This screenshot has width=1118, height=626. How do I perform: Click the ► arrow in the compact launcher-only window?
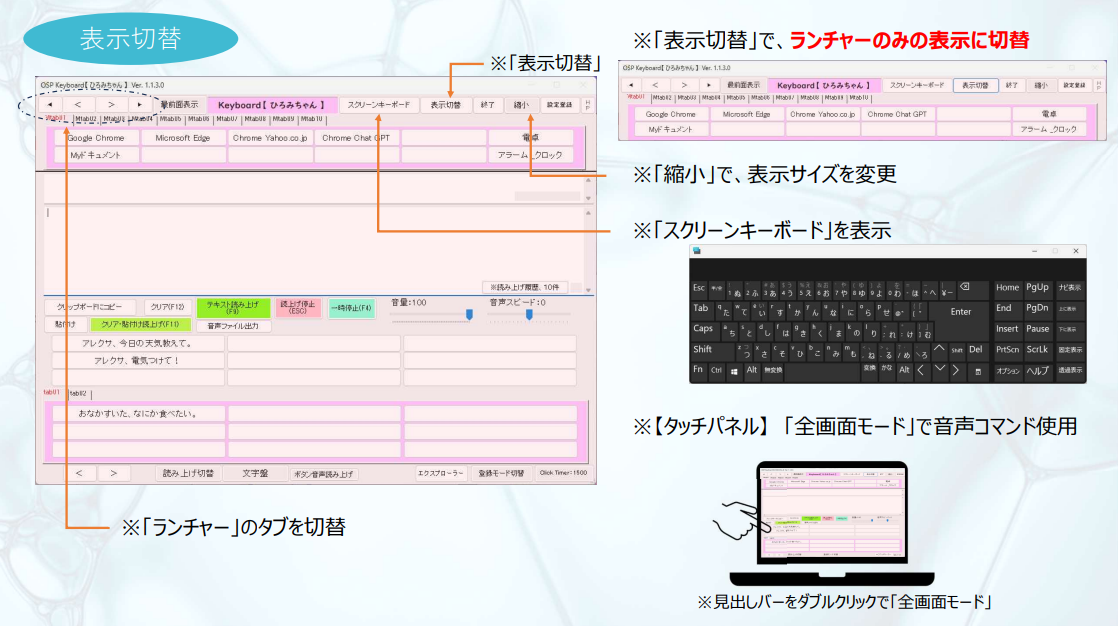709,85
